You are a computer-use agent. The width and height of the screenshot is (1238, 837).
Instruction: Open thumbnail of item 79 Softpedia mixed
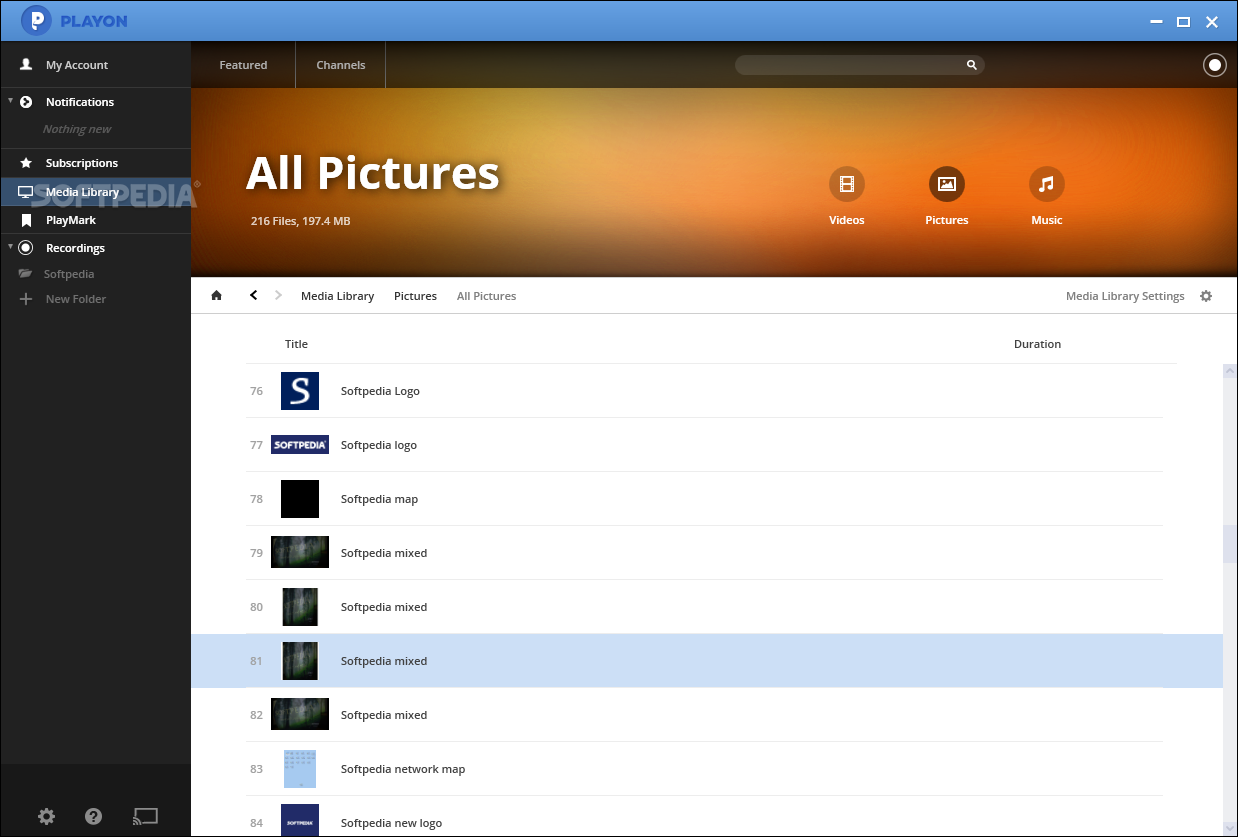click(x=300, y=552)
